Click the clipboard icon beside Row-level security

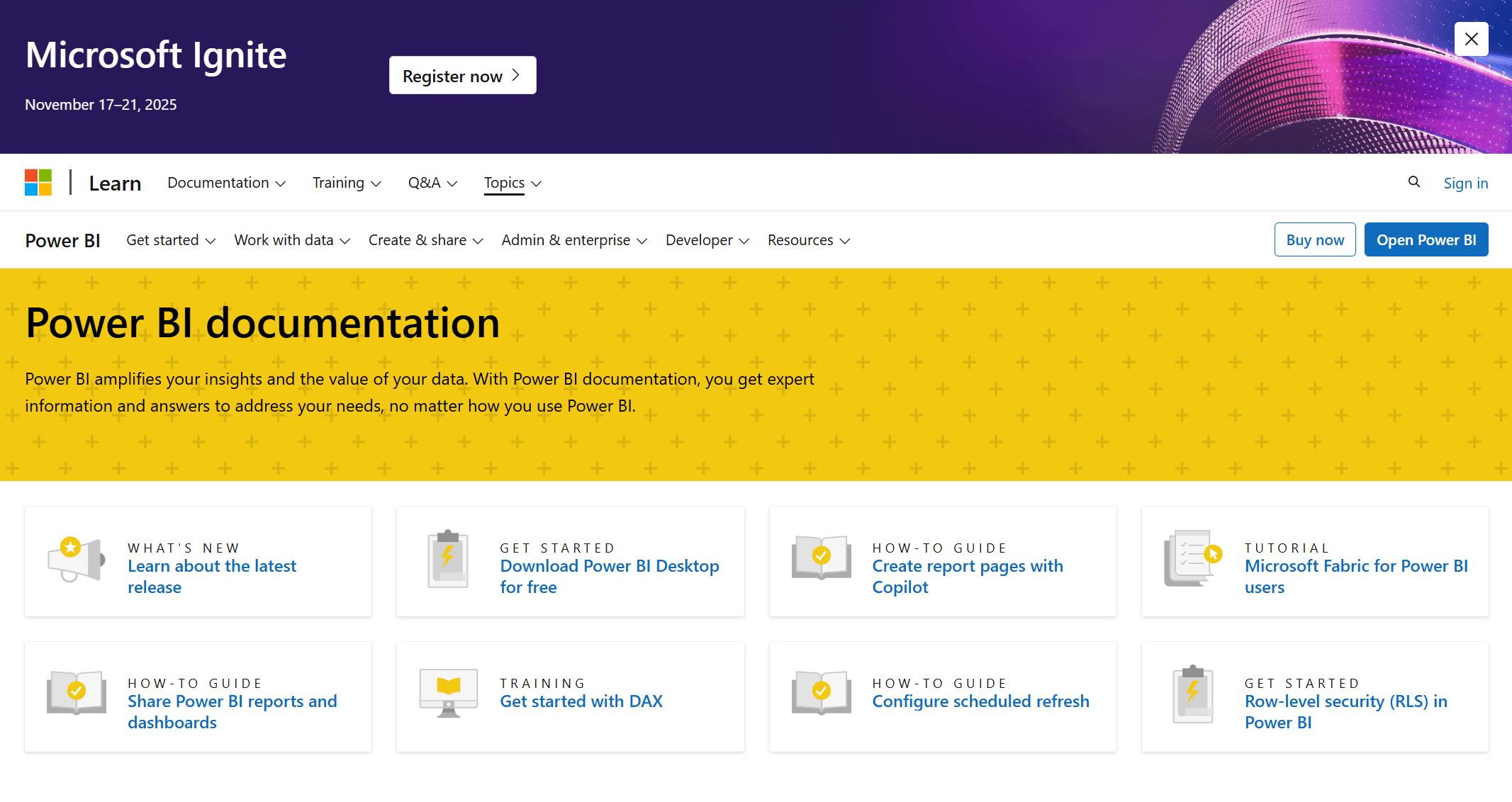[x=1193, y=694]
